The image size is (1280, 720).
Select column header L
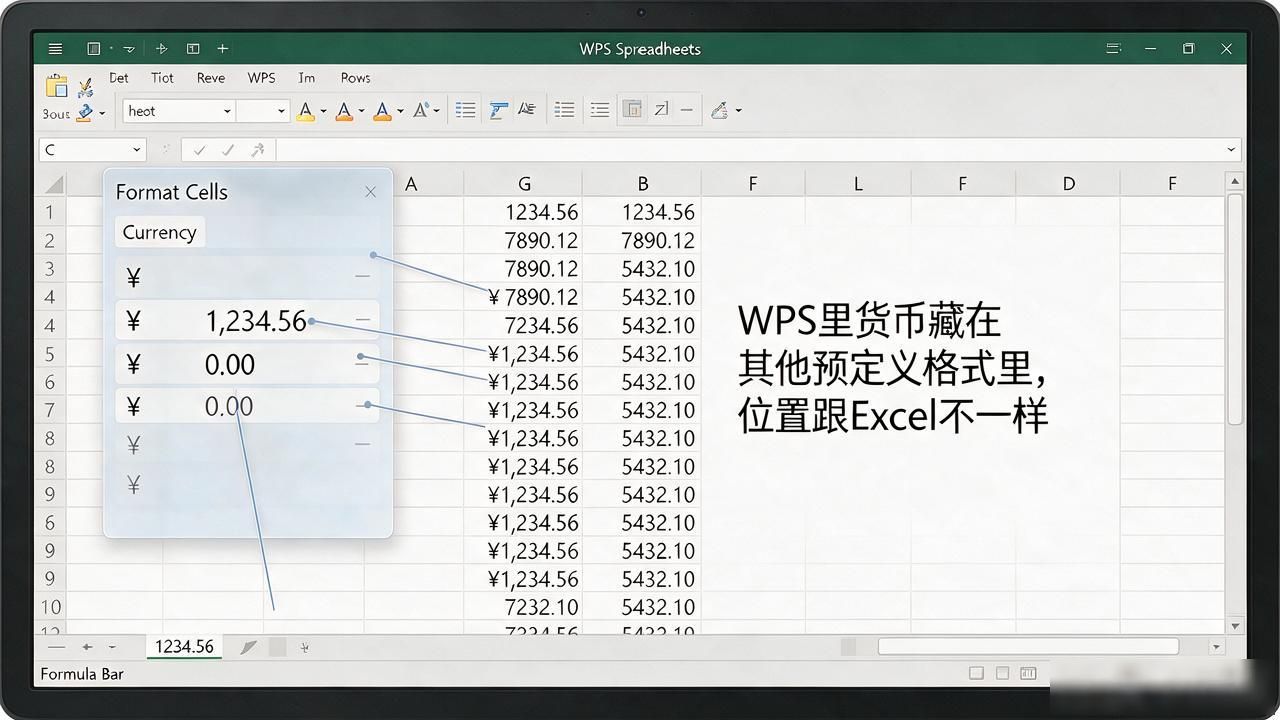pos(858,183)
